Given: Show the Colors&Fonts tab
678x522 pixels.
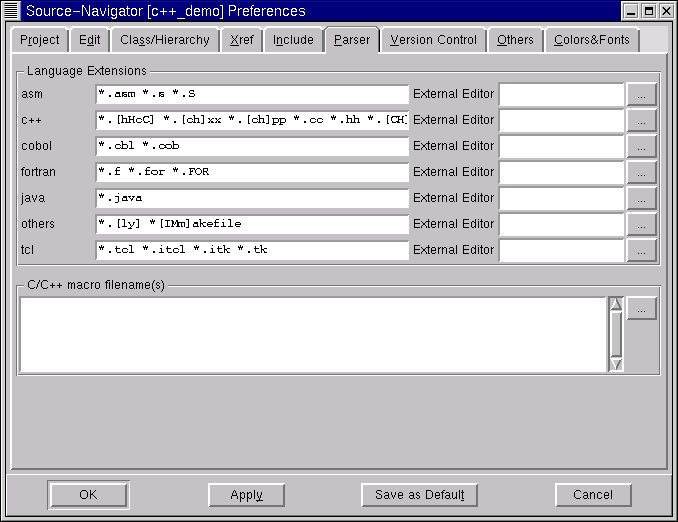Looking at the screenshot, I should click(x=592, y=40).
